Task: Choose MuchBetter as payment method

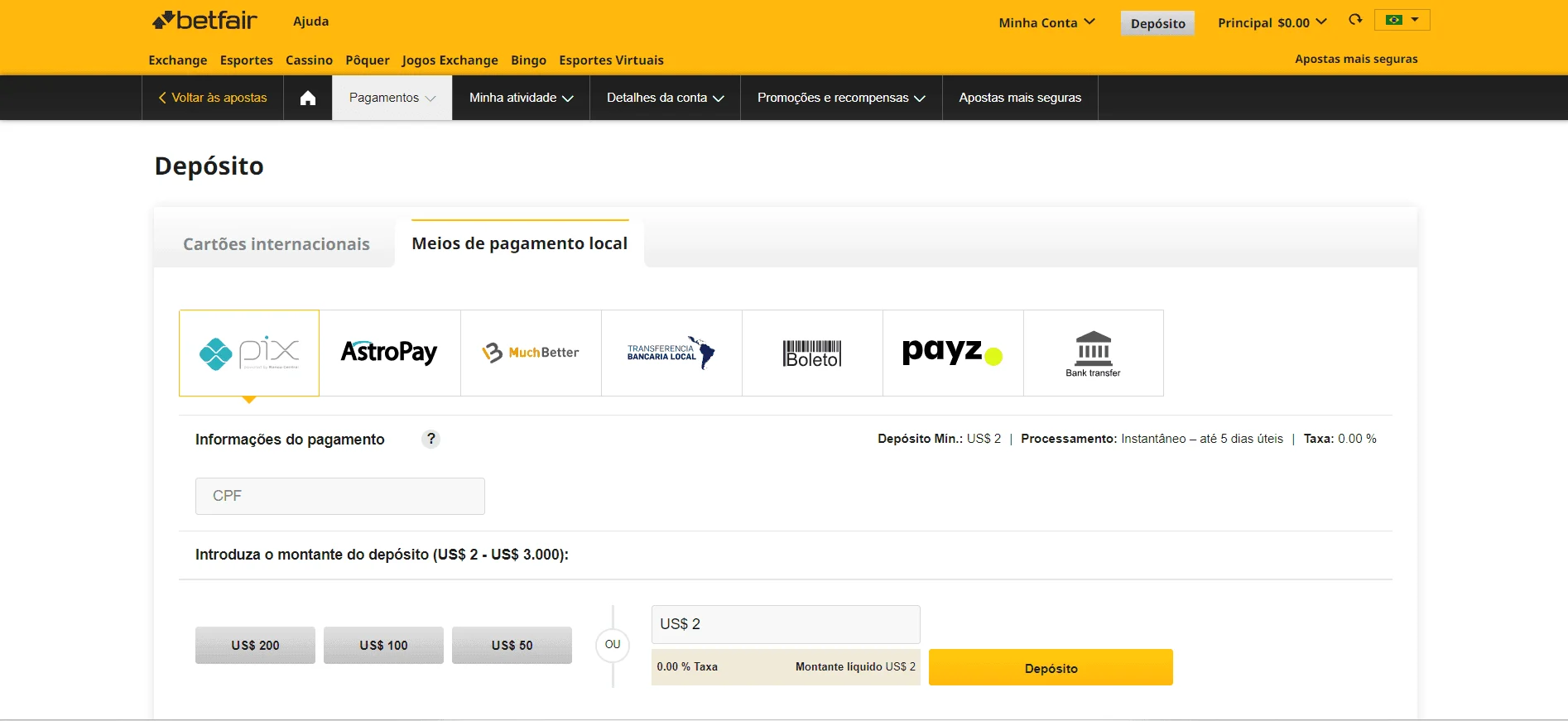Action: 531,353
